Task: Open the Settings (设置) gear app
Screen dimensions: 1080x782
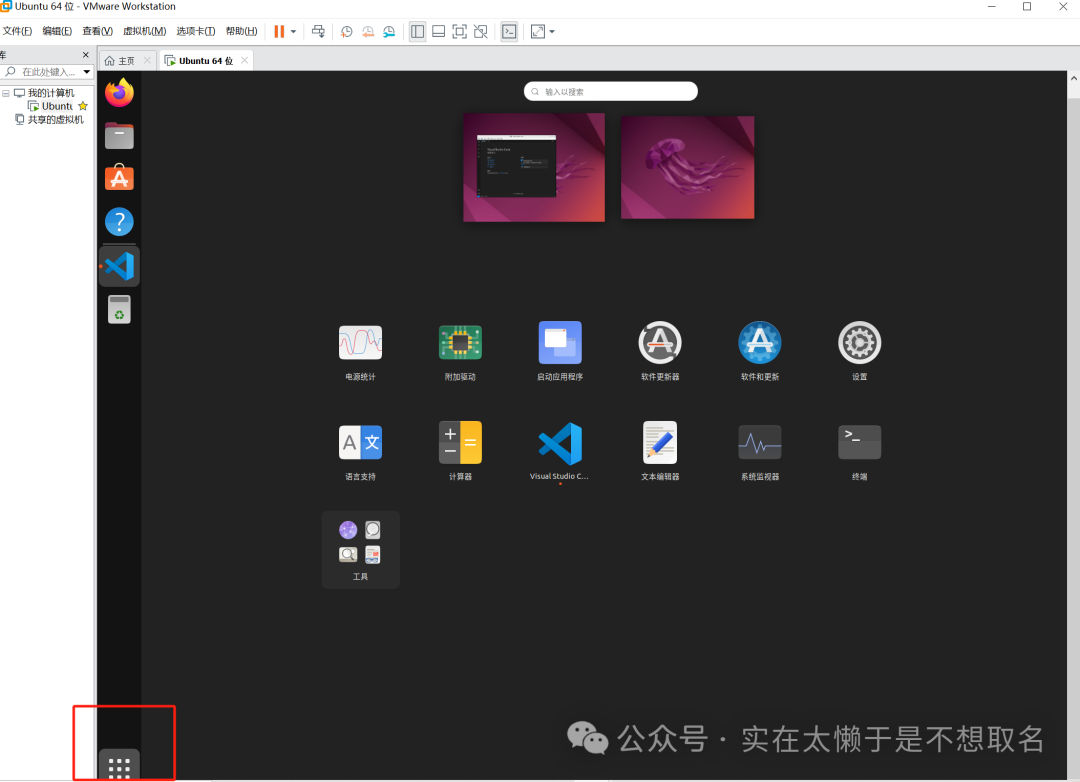Action: pos(859,343)
